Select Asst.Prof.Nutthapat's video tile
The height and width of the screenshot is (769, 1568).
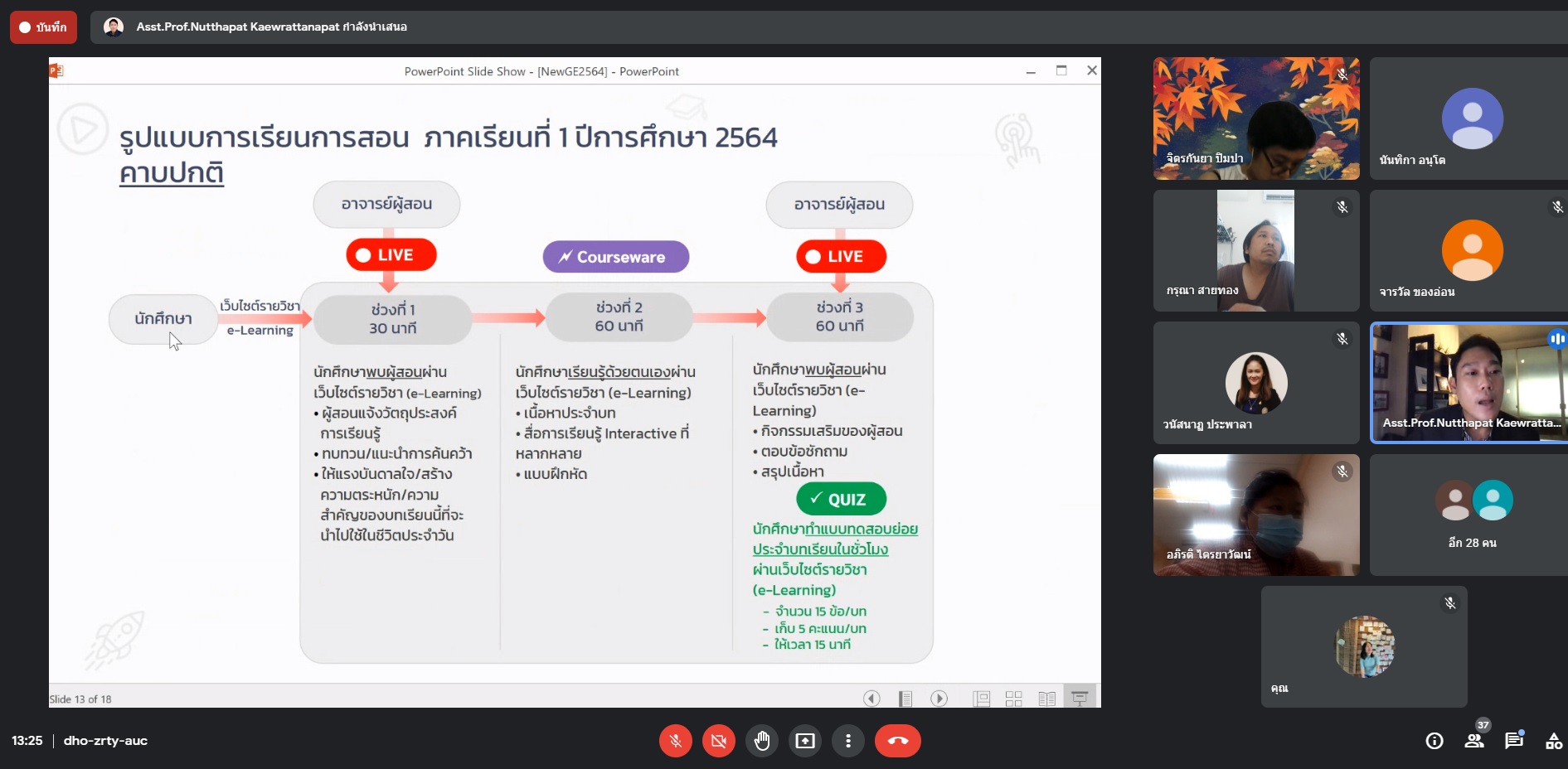click(1469, 383)
